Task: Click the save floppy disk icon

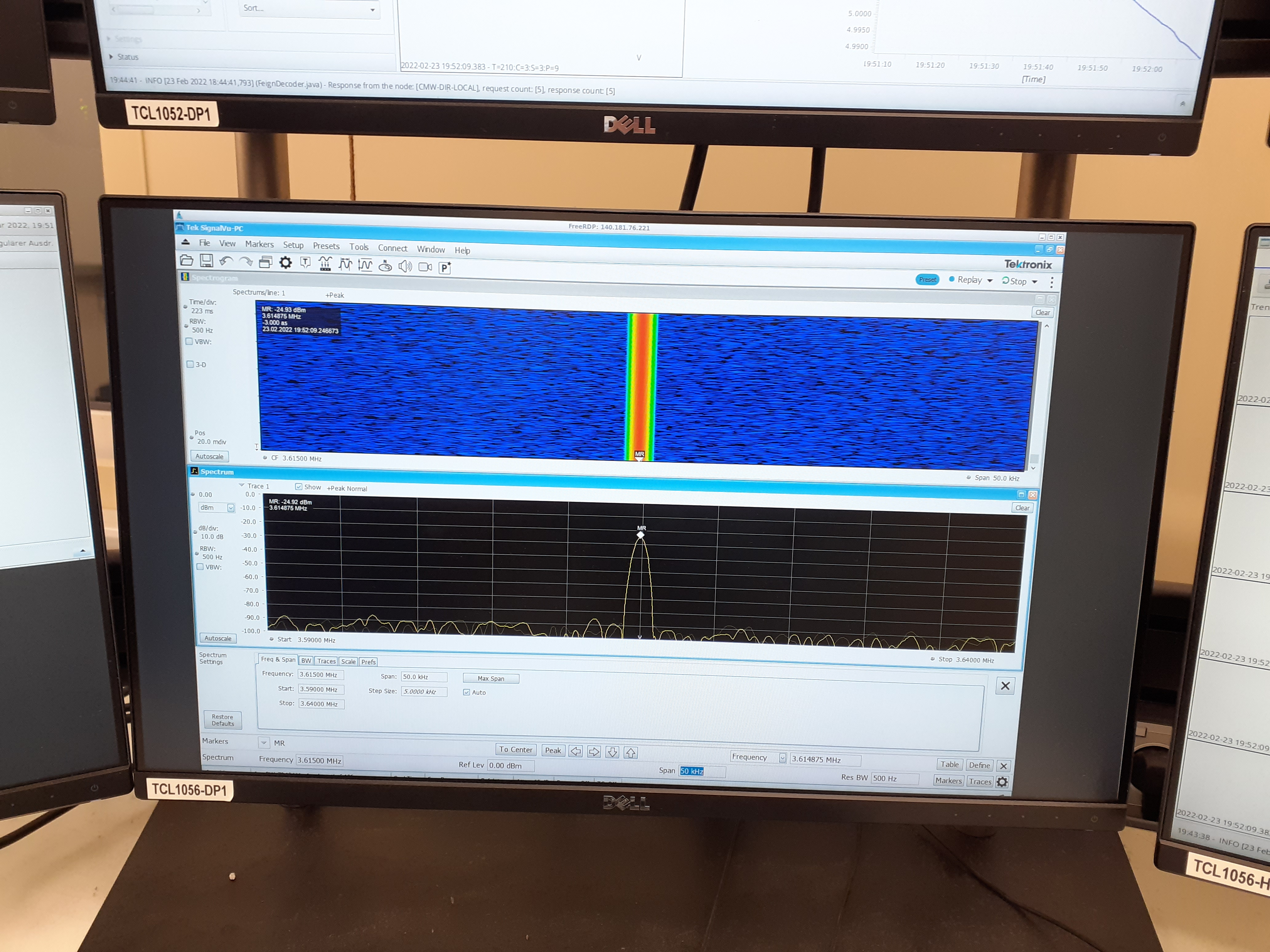Action: [x=206, y=260]
